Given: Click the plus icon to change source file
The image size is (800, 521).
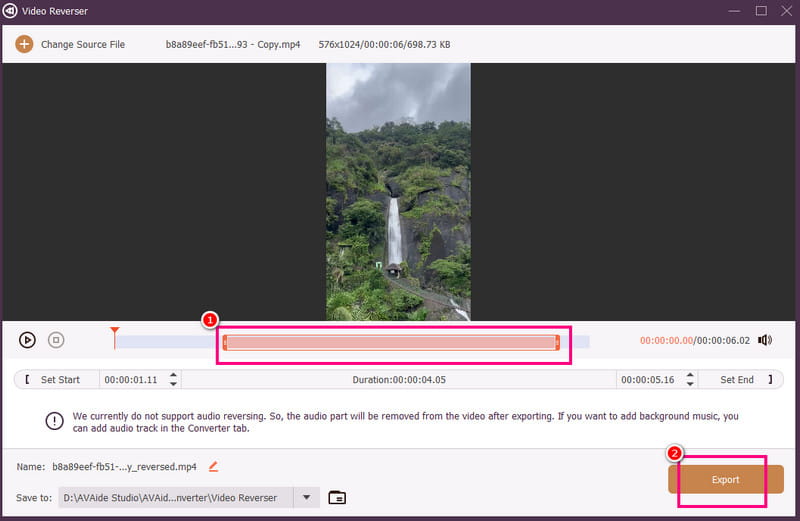Looking at the screenshot, I should point(24,44).
